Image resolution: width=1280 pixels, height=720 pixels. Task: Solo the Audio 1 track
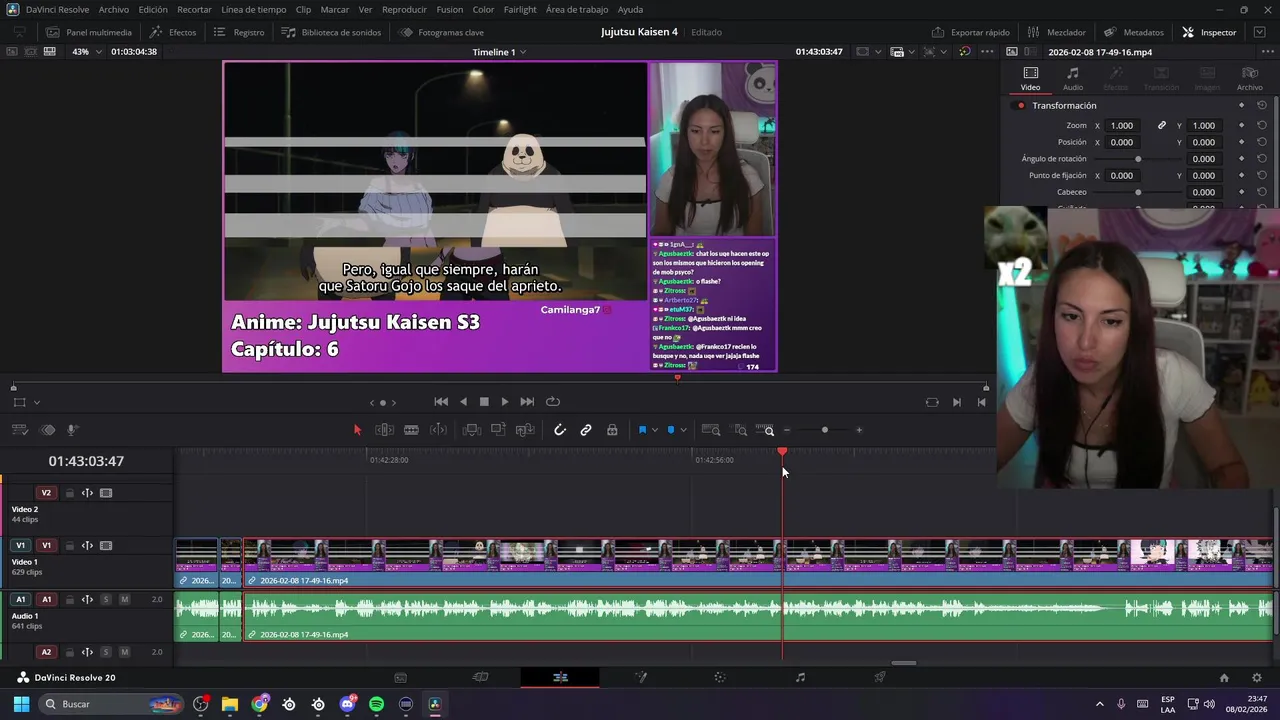[106, 599]
